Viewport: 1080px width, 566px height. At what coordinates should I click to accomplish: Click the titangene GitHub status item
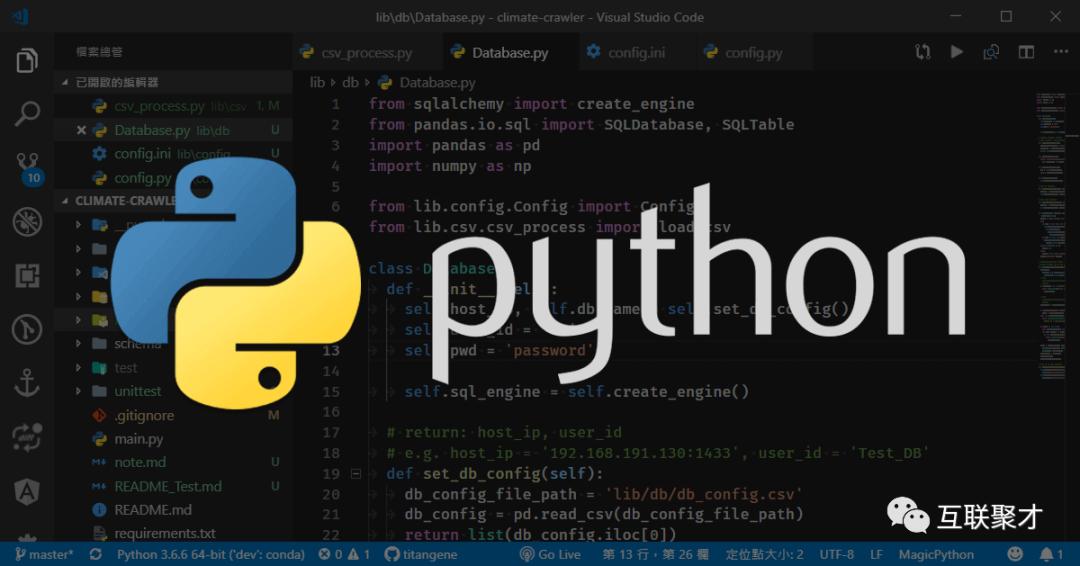pyautogui.click(x=421, y=554)
